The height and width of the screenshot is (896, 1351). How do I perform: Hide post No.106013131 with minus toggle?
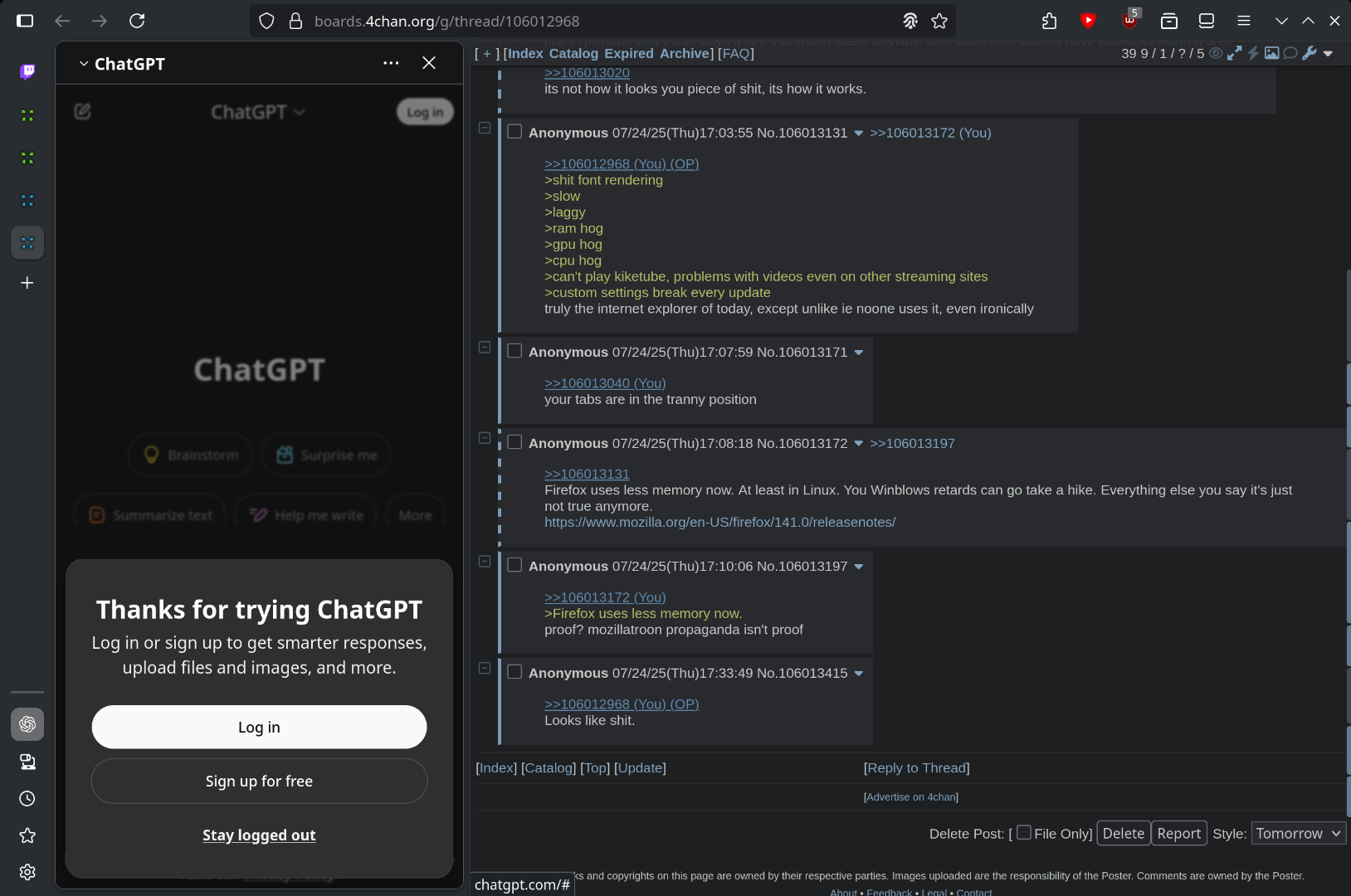tap(485, 128)
